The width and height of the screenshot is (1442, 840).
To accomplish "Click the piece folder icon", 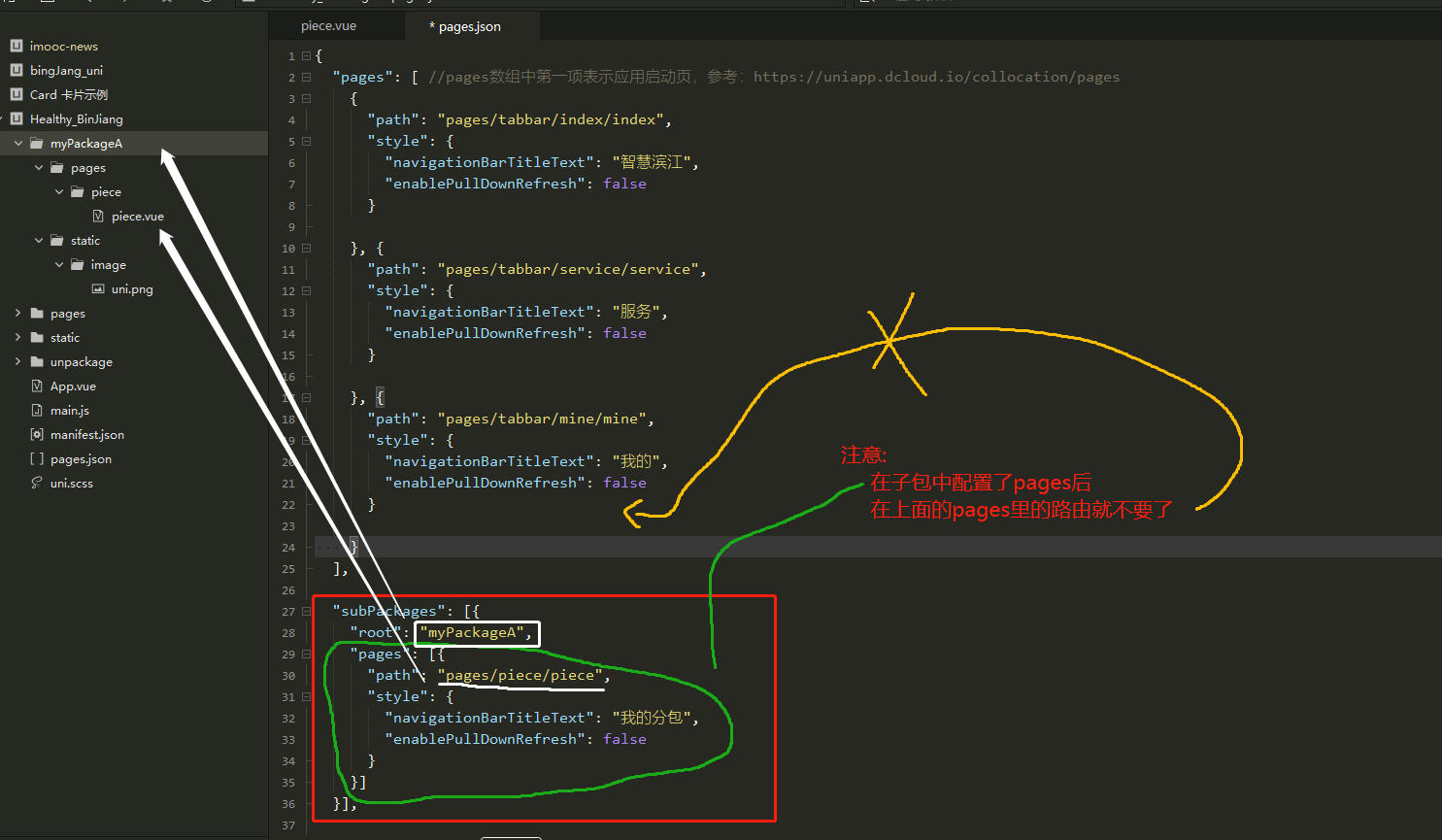I will click(x=78, y=191).
